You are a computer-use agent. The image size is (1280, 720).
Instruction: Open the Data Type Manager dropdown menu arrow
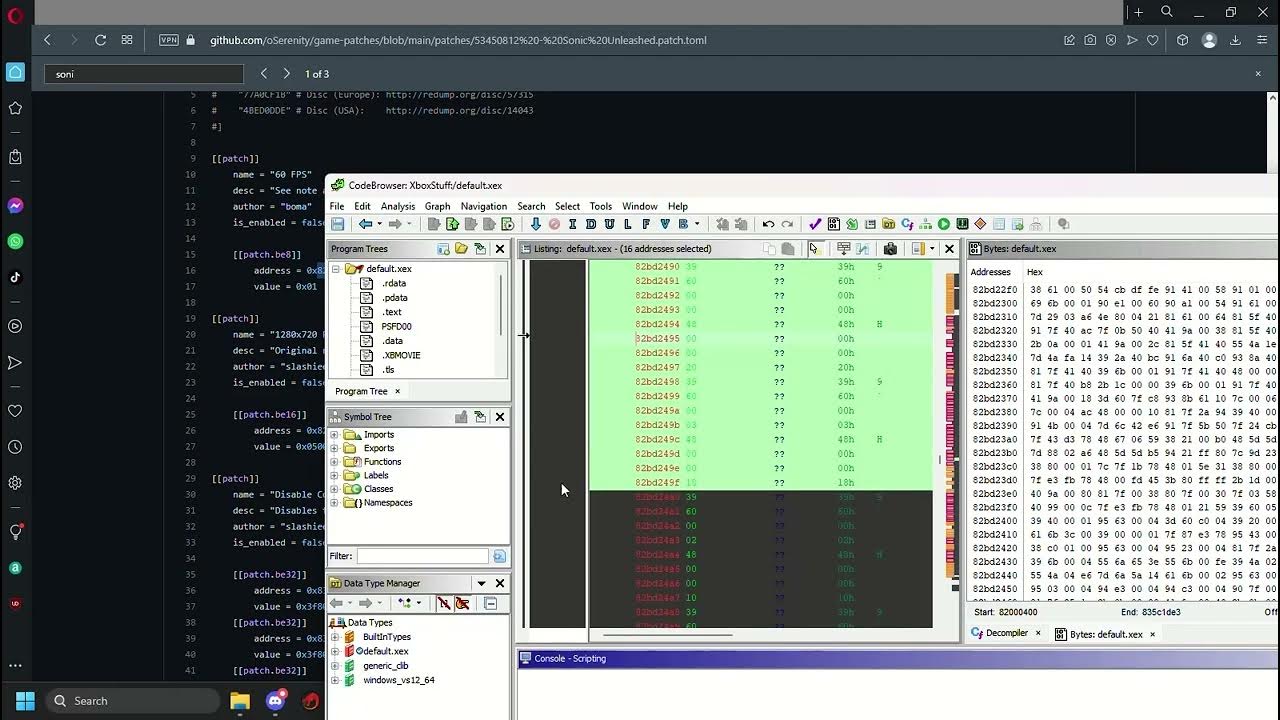pyautogui.click(x=481, y=583)
